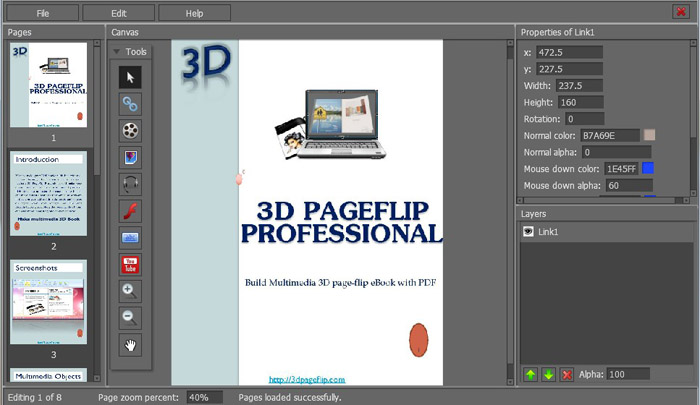Click Properties horizontal scrollbar left arrow
The width and height of the screenshot is (700, 405).
coord(520,201)
